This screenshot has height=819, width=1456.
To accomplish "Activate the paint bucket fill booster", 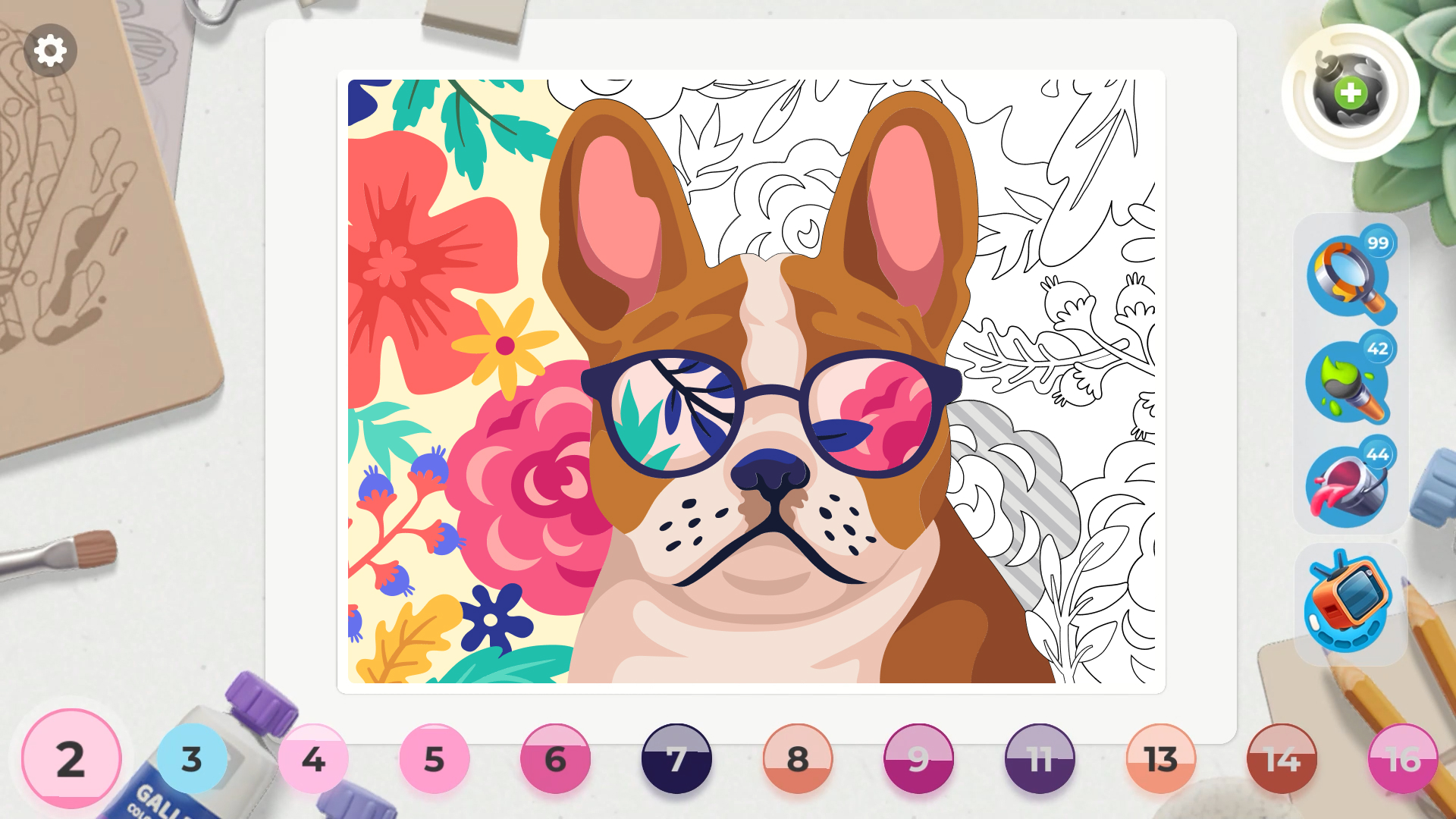I will [1348, 485].
